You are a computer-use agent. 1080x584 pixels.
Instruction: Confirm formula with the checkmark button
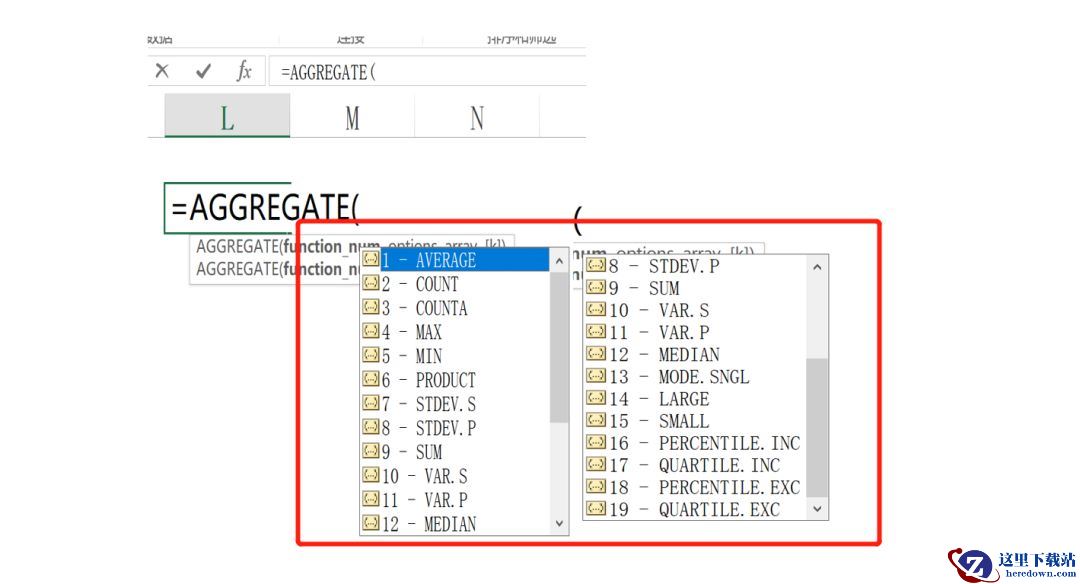(203, 71)
